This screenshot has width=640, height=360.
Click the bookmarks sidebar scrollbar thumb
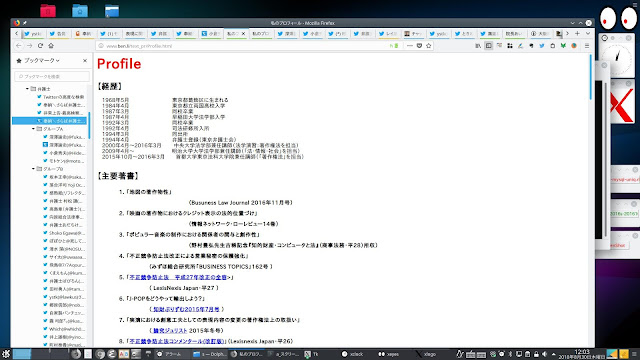[89, 126]
